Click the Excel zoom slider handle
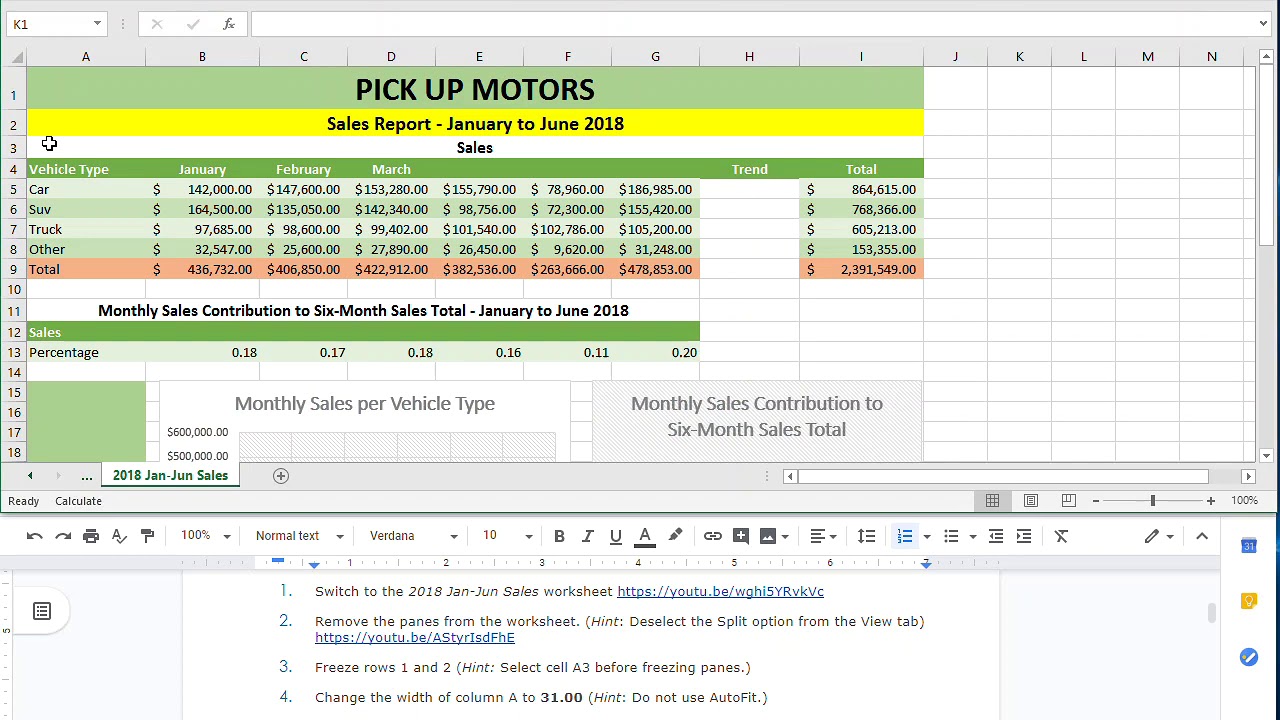This screenshot has width=1280, height=720. pos(1152,500)
